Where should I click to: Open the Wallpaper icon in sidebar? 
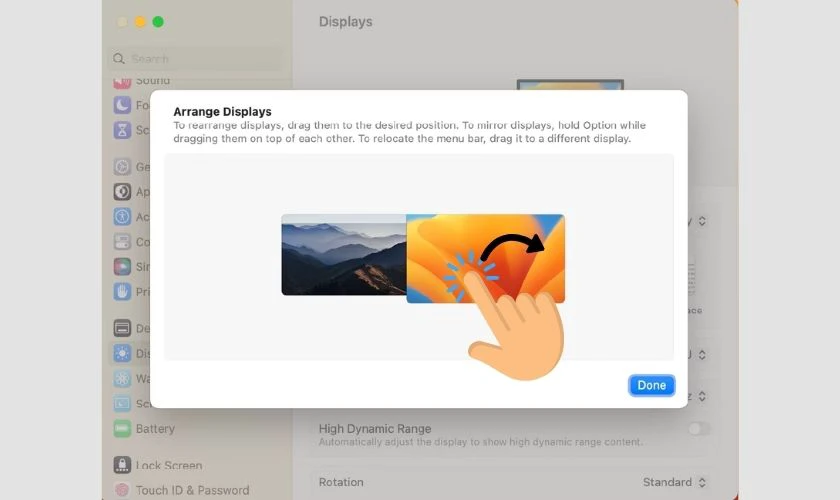pyautogui.click(x=122, y=378)
